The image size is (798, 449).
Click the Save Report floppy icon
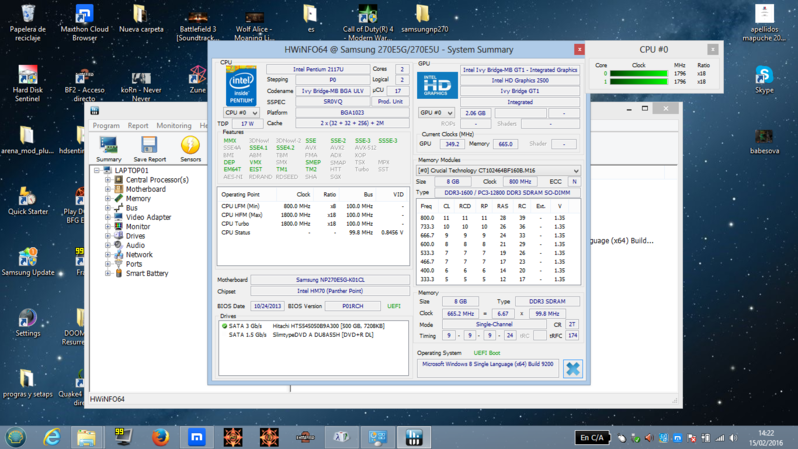point(149,146)
